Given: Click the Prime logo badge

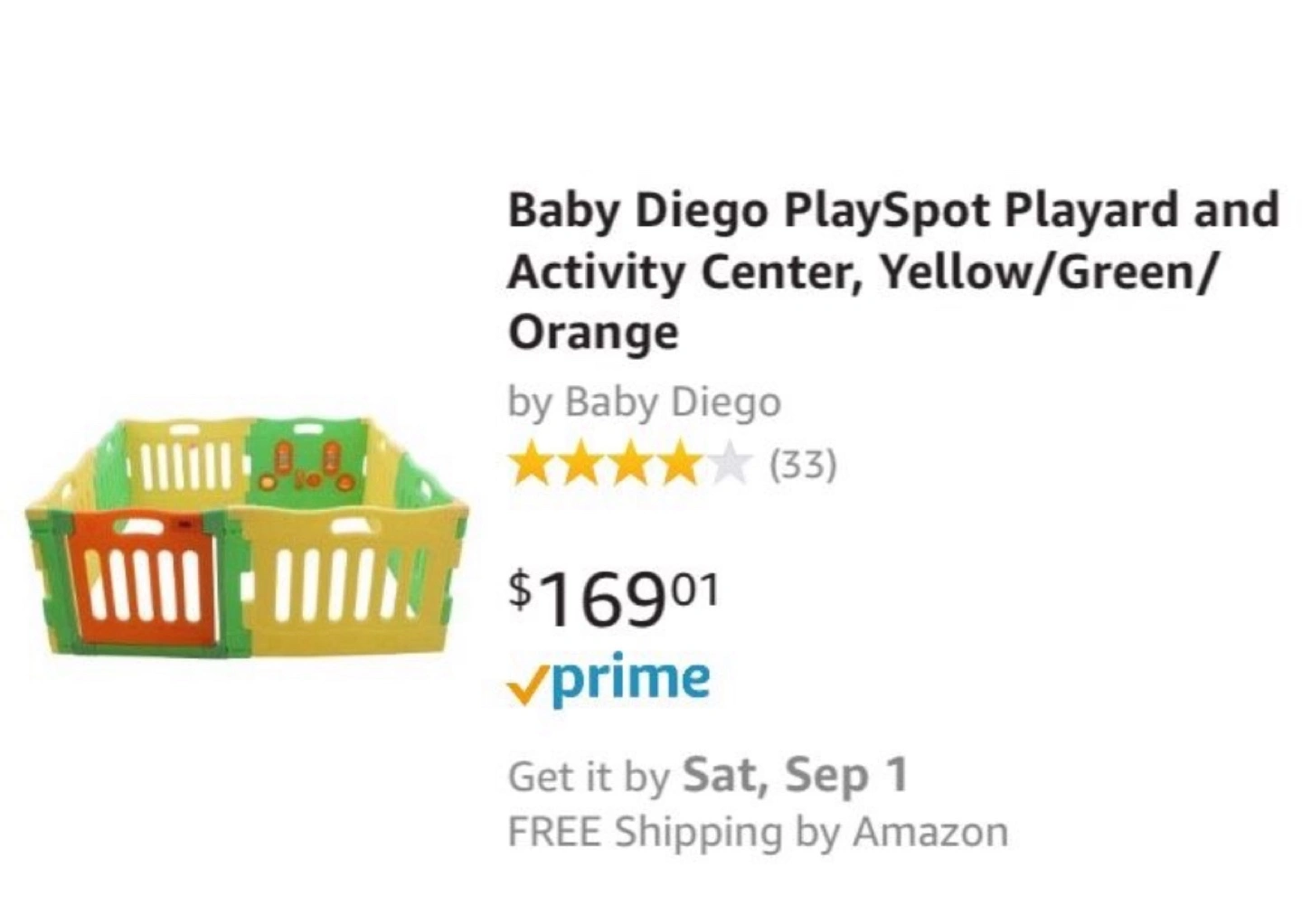Looking at the screenshot, I should coord(609,679).
